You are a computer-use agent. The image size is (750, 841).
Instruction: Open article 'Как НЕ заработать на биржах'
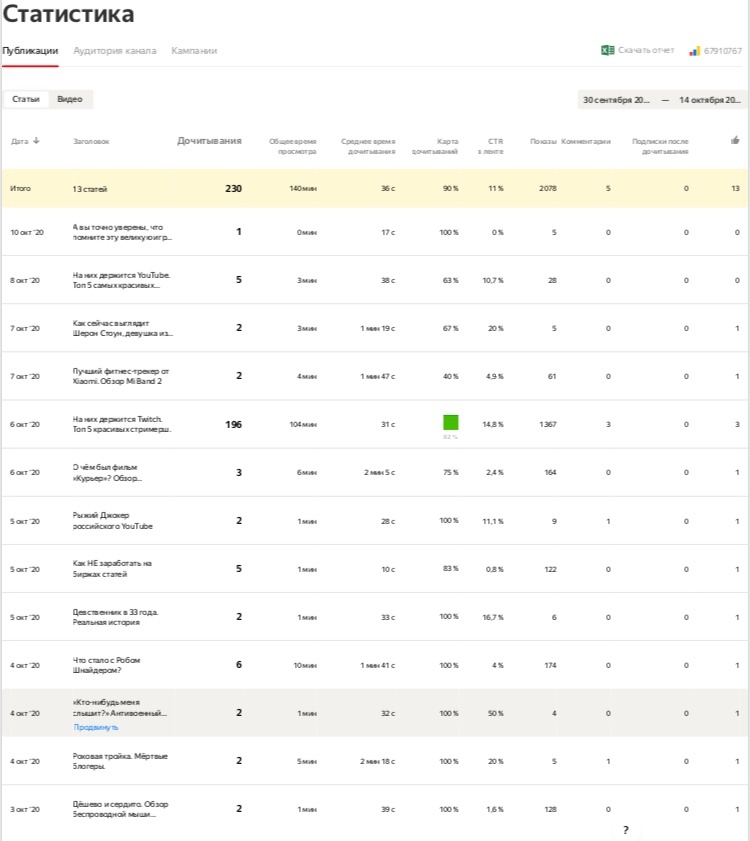[x=112, y=569]
